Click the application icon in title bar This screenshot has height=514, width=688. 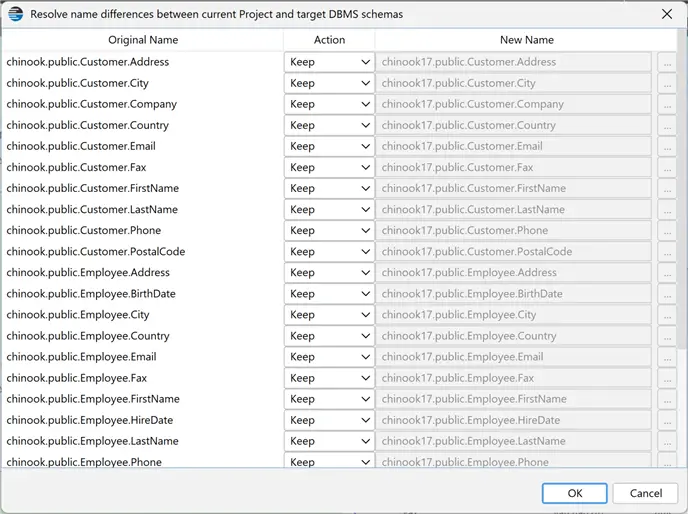pyautogui.click(x=15, y=14)
